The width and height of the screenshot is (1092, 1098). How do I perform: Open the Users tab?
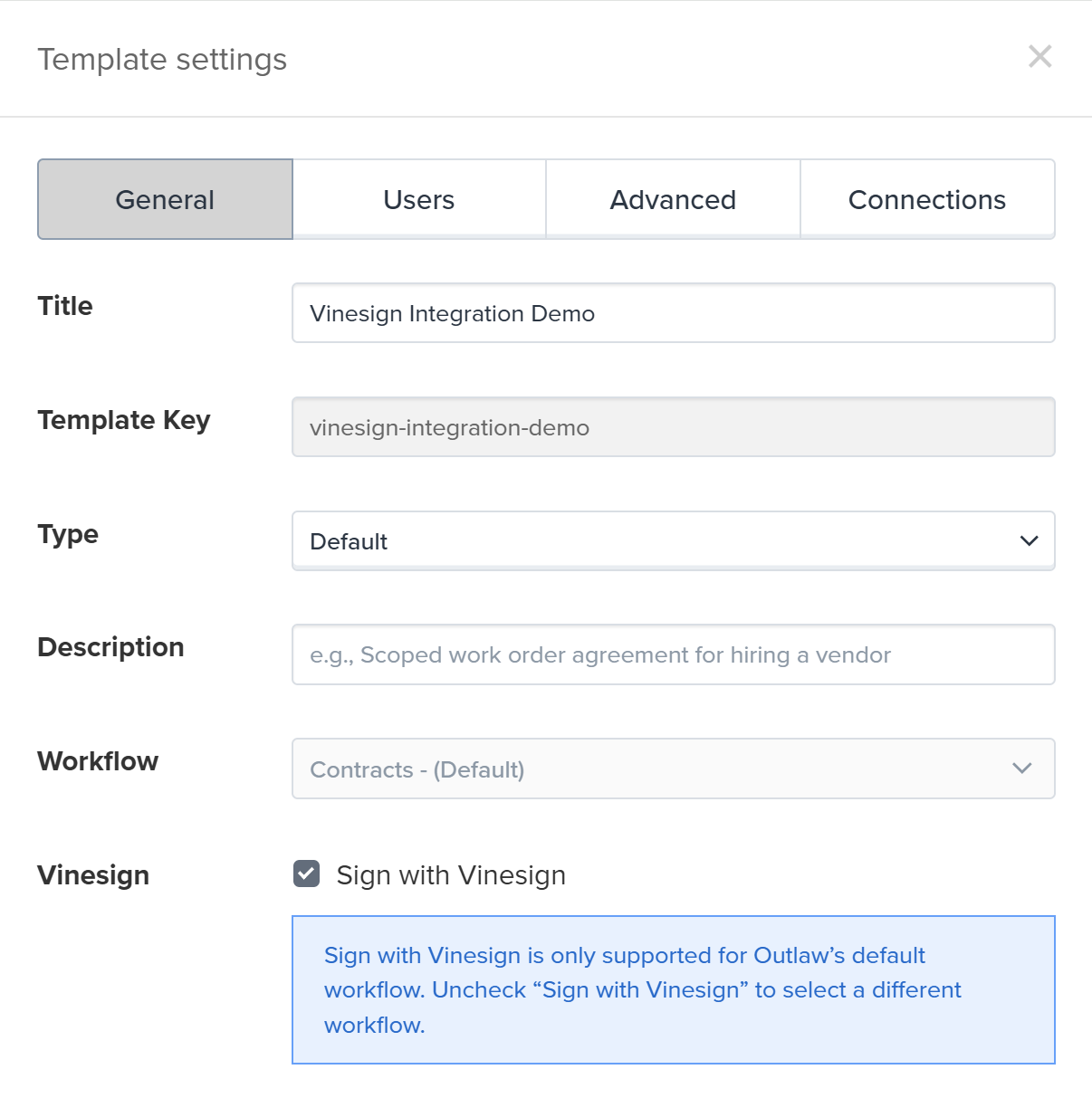click(419, 199)
